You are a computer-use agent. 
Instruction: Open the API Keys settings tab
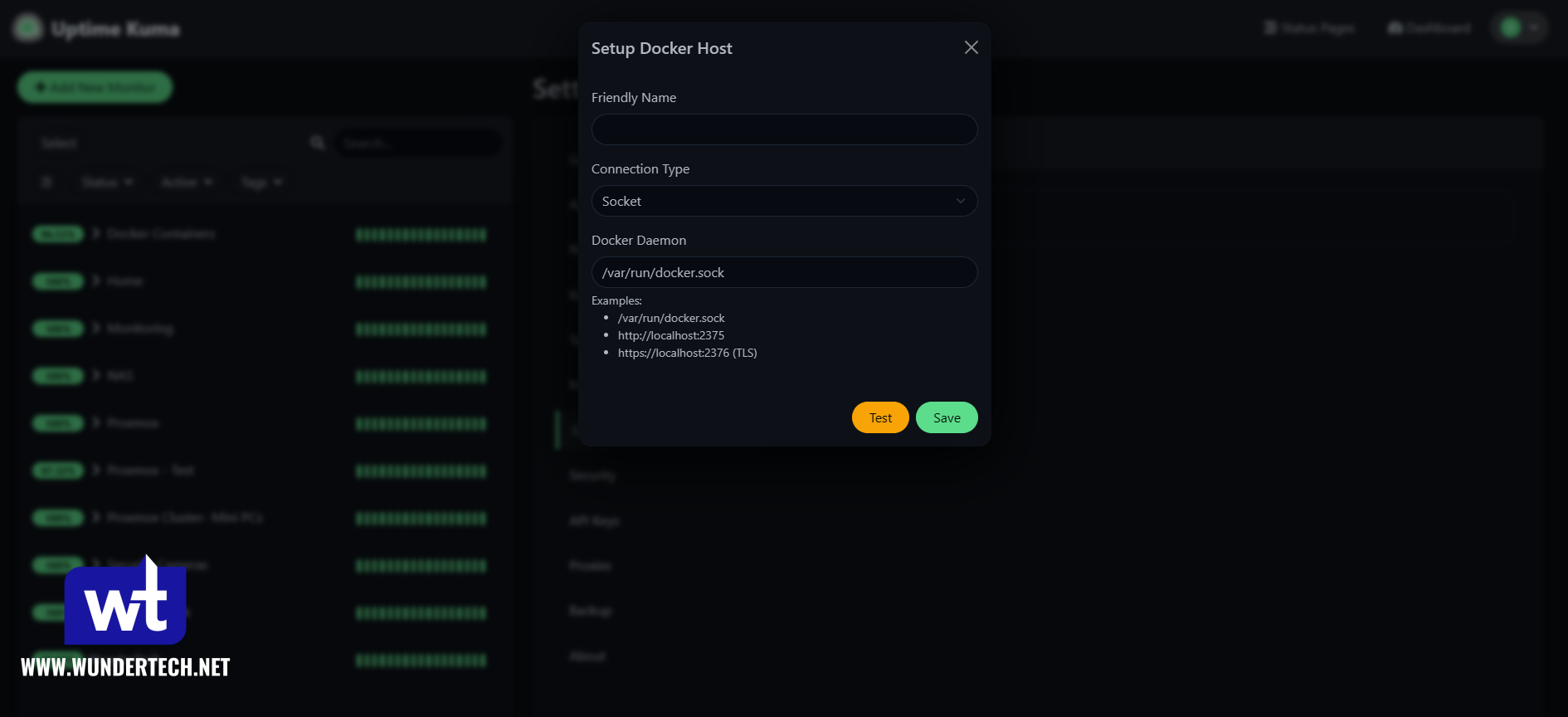594,520
